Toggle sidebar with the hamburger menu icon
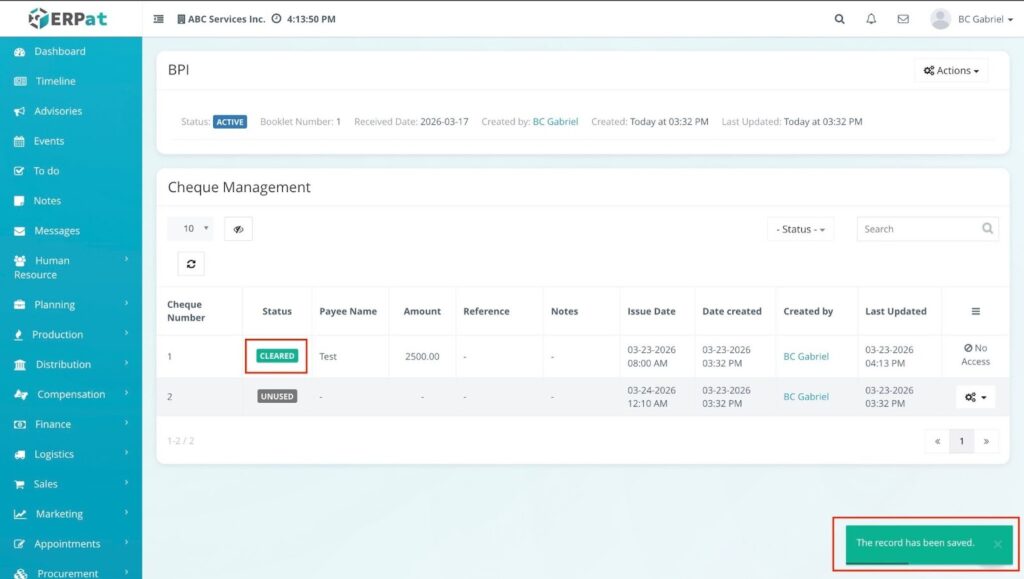Viewport: 1024px width, 579px height. point(159,19)
